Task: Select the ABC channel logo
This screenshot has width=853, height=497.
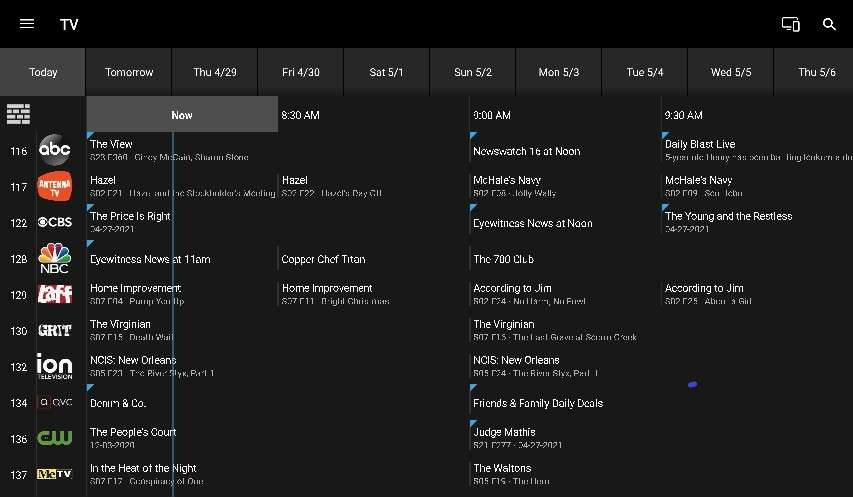Action: point(54,151)
